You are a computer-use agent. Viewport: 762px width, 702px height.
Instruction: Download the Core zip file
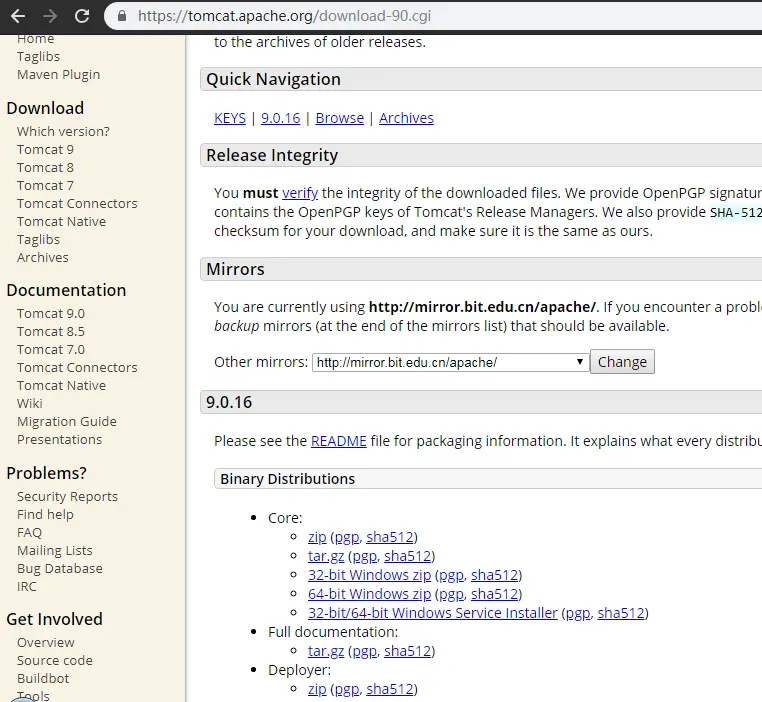tap(317, 537)
